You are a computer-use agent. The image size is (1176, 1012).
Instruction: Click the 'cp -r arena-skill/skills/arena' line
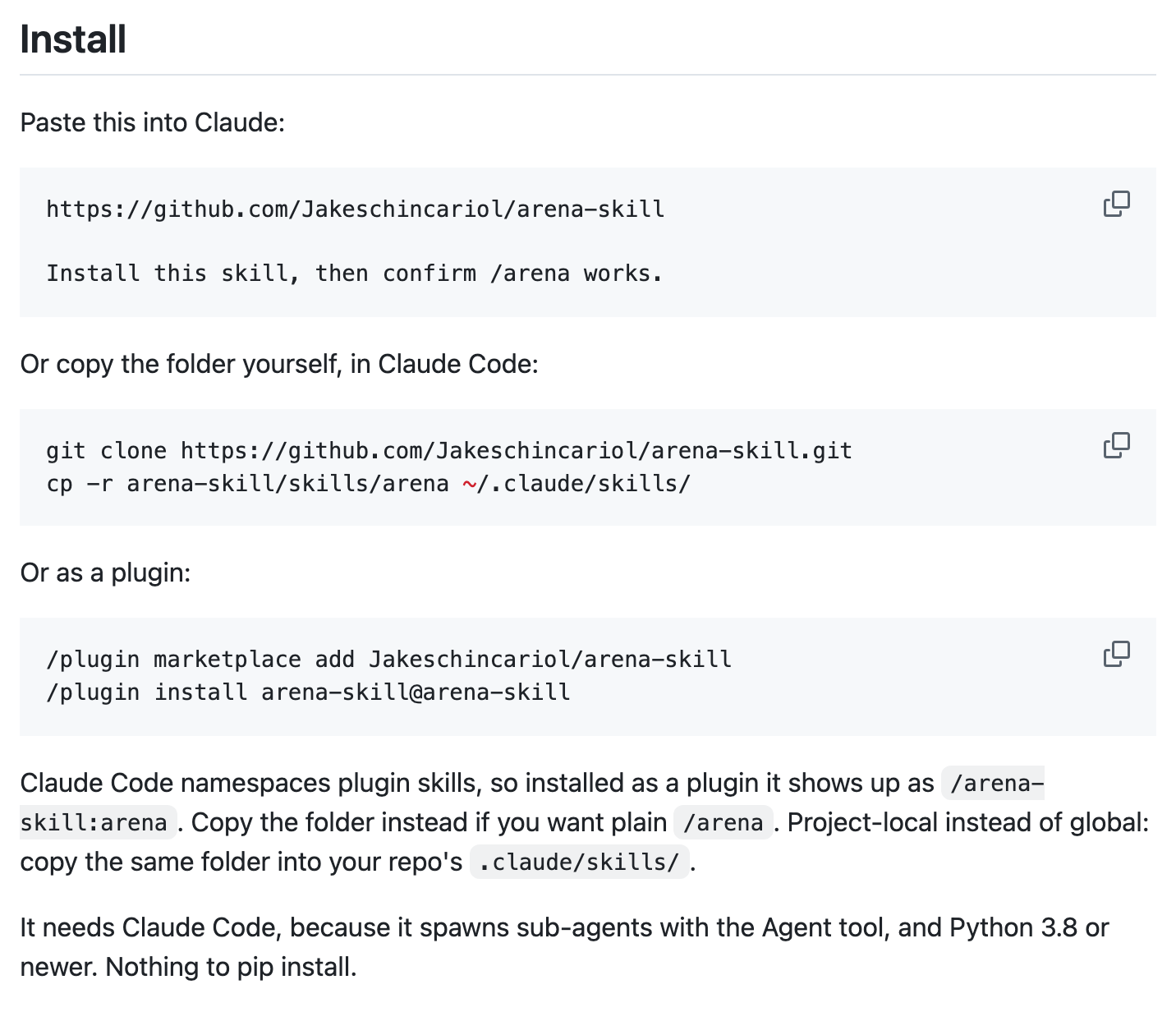tap(369, 483)
